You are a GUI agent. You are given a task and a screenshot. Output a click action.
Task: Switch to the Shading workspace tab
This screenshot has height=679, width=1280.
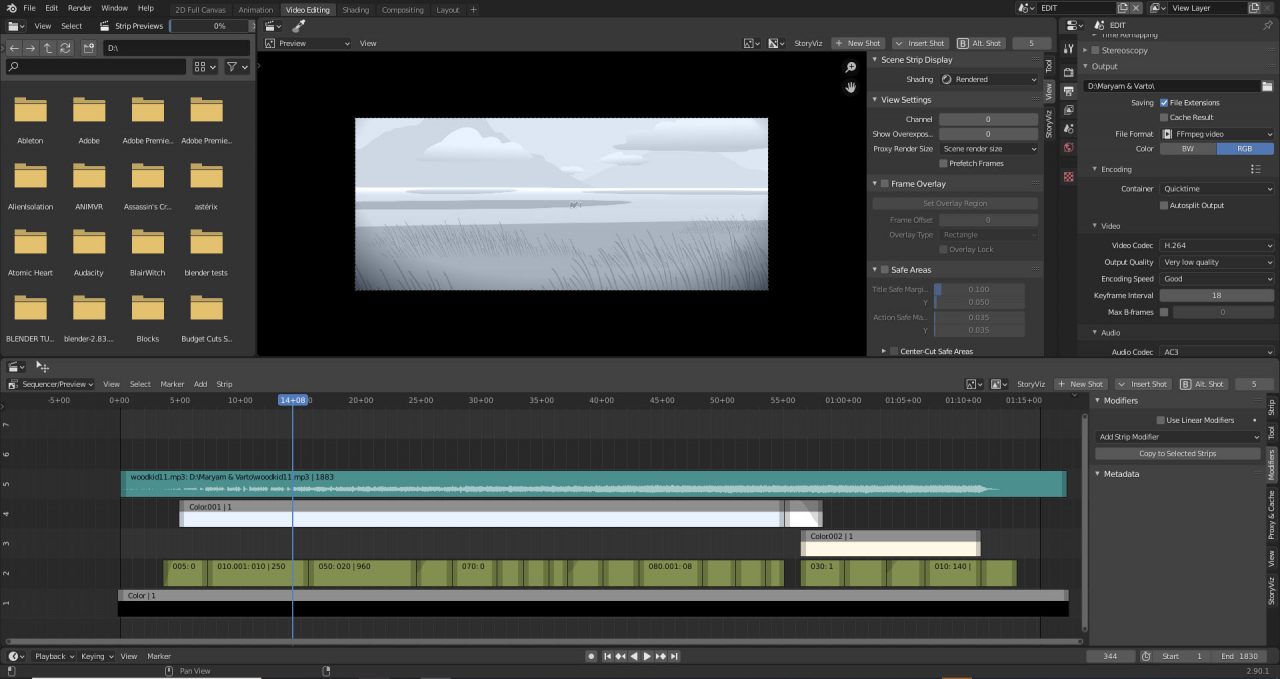coord(356,9)
